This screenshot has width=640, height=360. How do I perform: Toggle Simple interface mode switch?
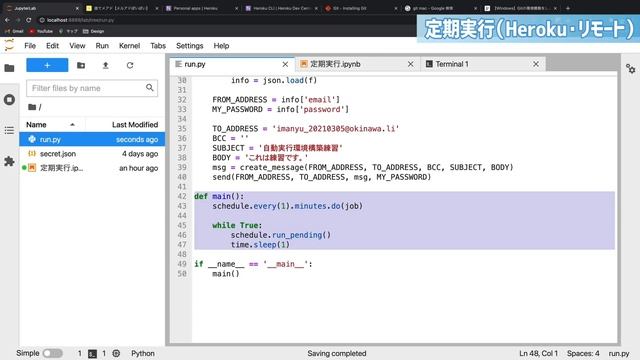coord(53,353)
